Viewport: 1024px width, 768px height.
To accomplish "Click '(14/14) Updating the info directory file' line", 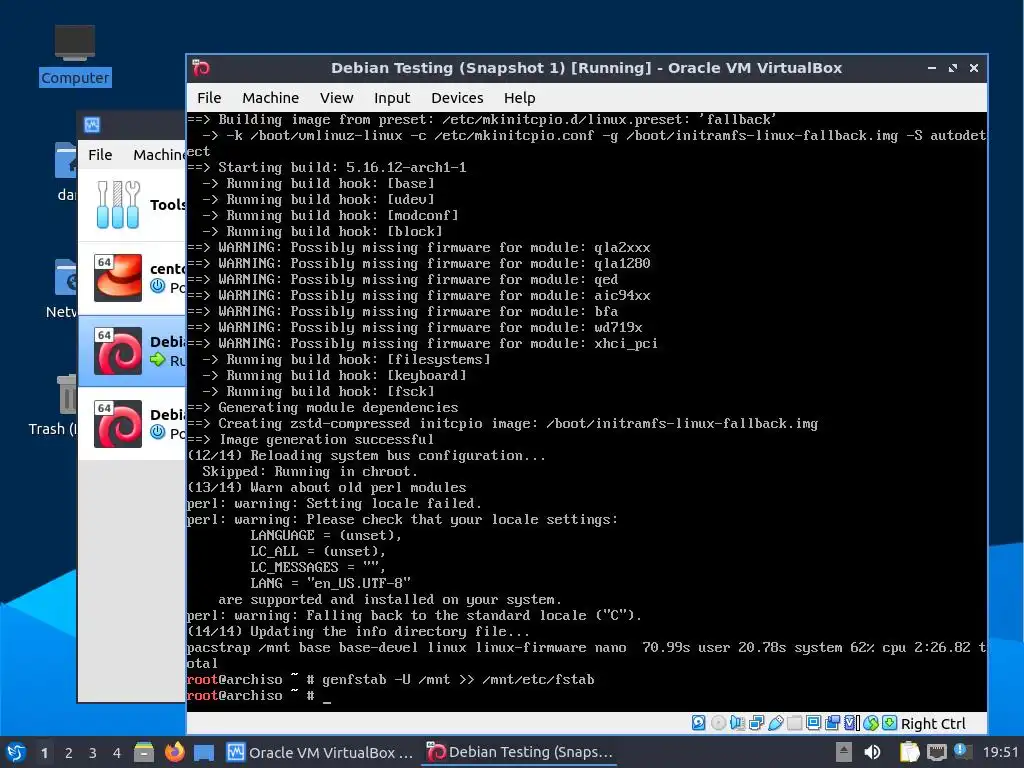I will click(x=359, y=632).
